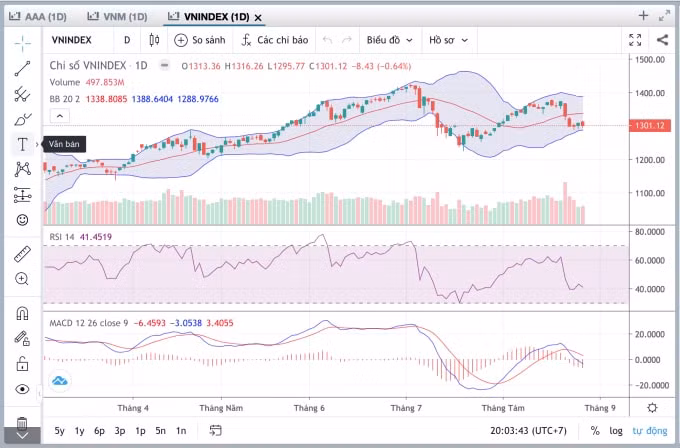Open chart settings gear icon
680x448 pixels.
652,408
